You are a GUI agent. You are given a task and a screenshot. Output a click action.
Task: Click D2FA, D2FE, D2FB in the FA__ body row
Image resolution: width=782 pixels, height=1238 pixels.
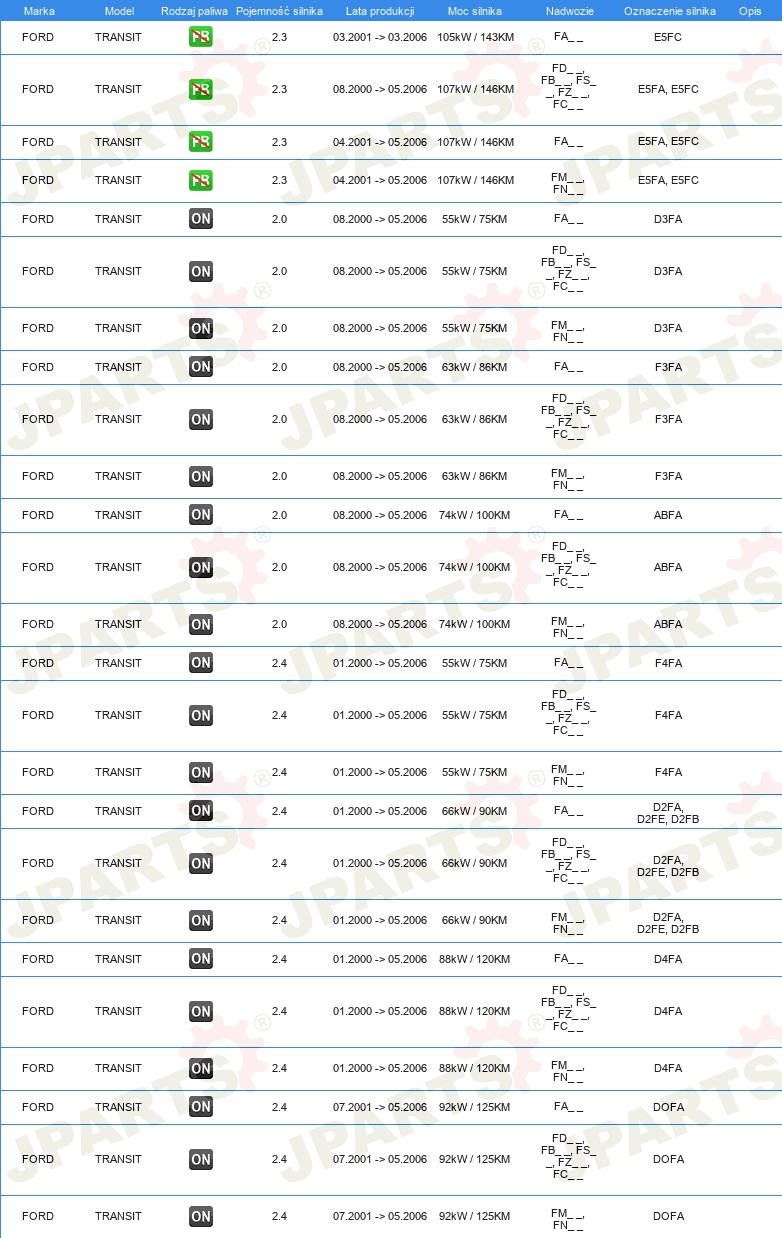point(668,811)
